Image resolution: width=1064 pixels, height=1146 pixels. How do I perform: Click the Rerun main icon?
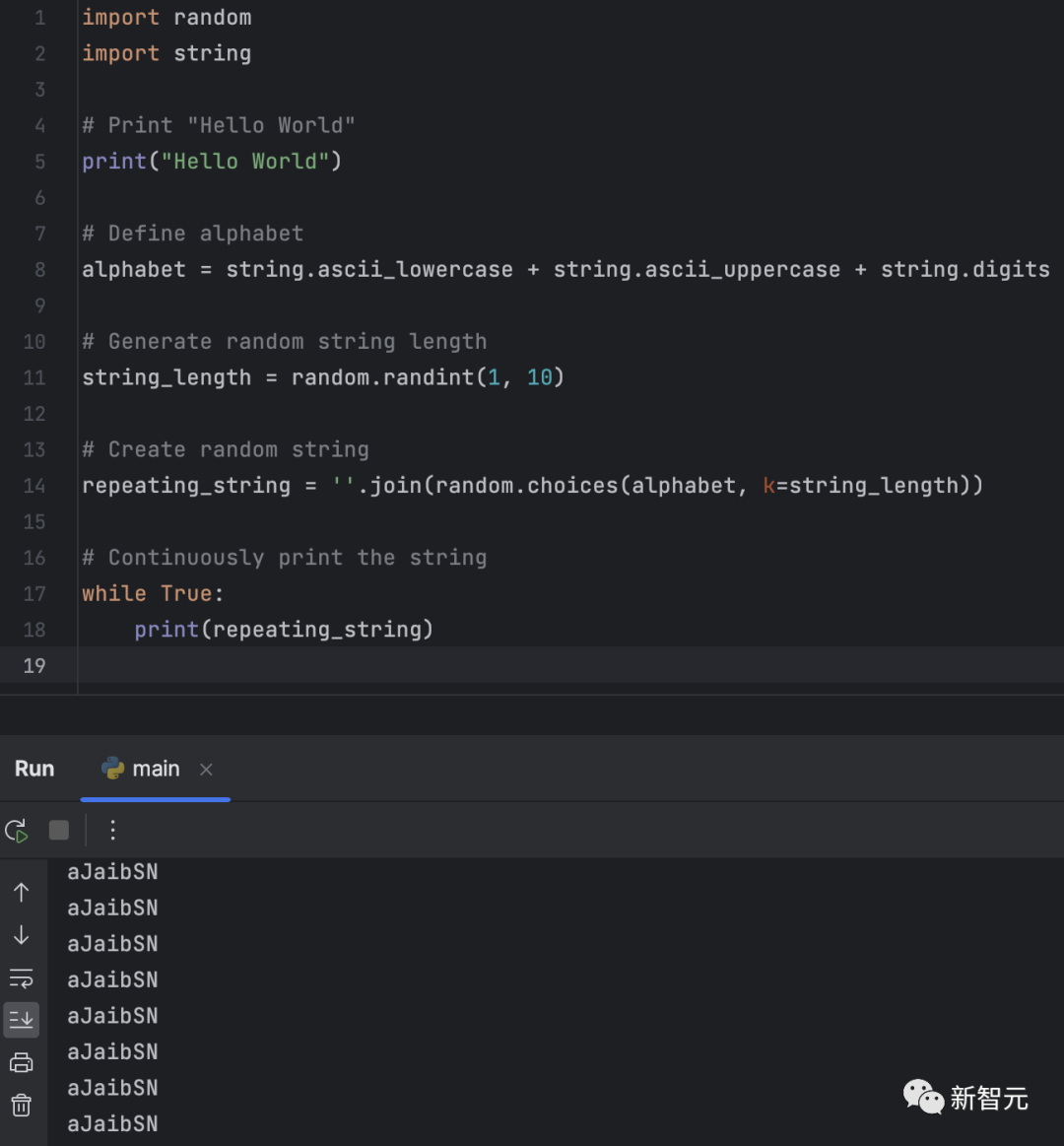click(17, 831)
